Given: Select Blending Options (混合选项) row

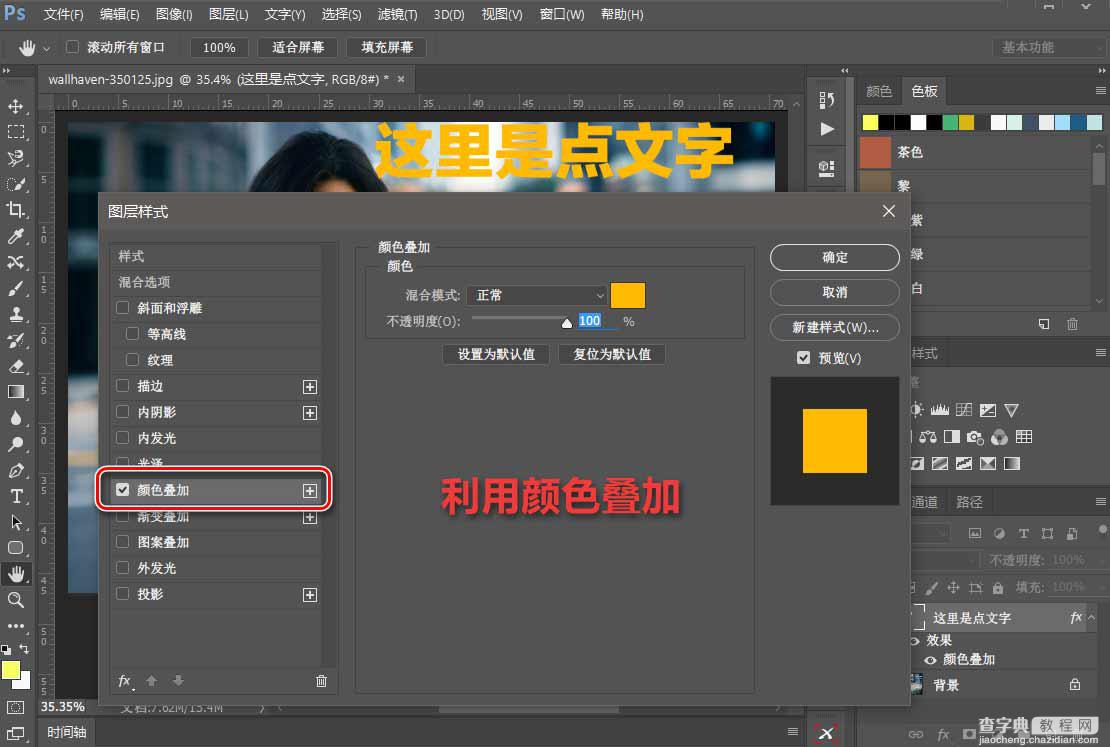Looking at the screenshot, I should (x=216, y=282).
